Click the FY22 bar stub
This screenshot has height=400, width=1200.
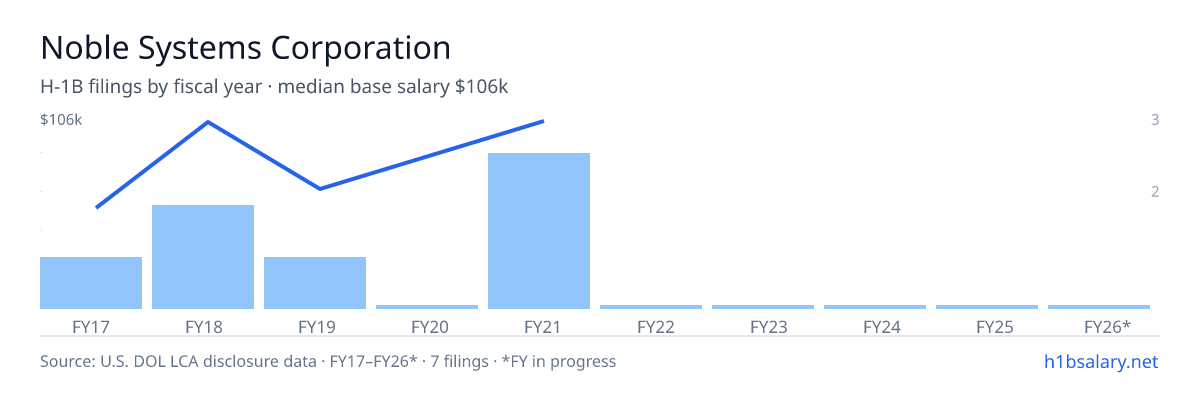(x=651, y=307)
